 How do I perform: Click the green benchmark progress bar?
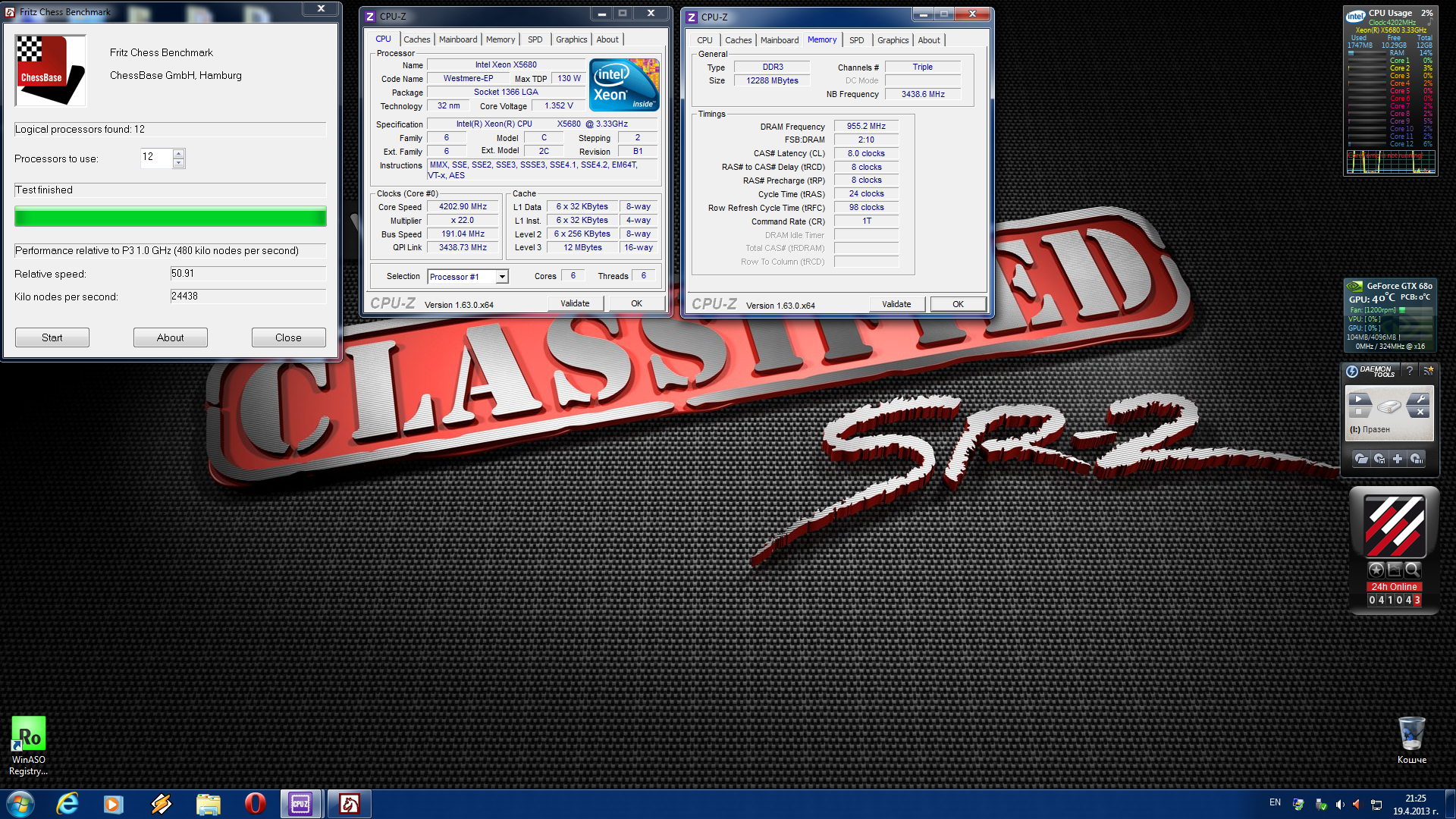click(x=170, y=217)
